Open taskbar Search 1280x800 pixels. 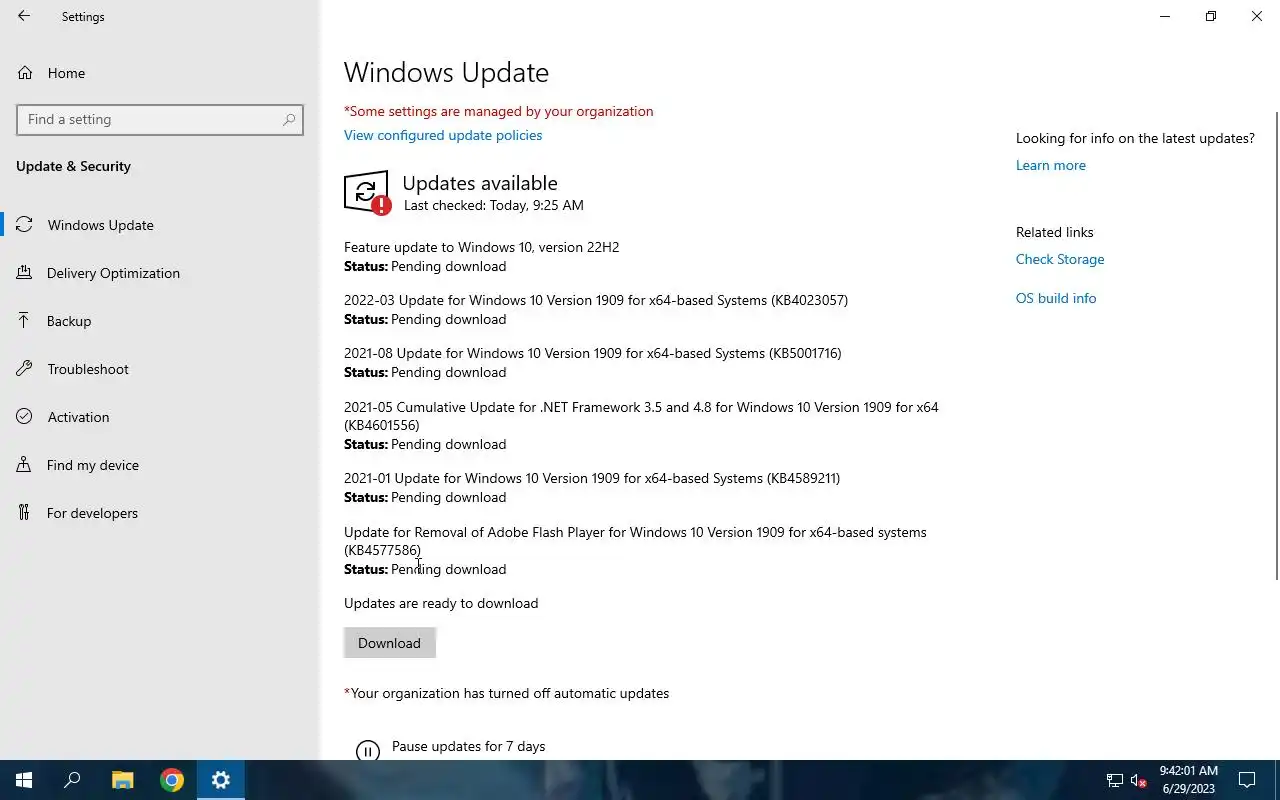tap(72, 780)
